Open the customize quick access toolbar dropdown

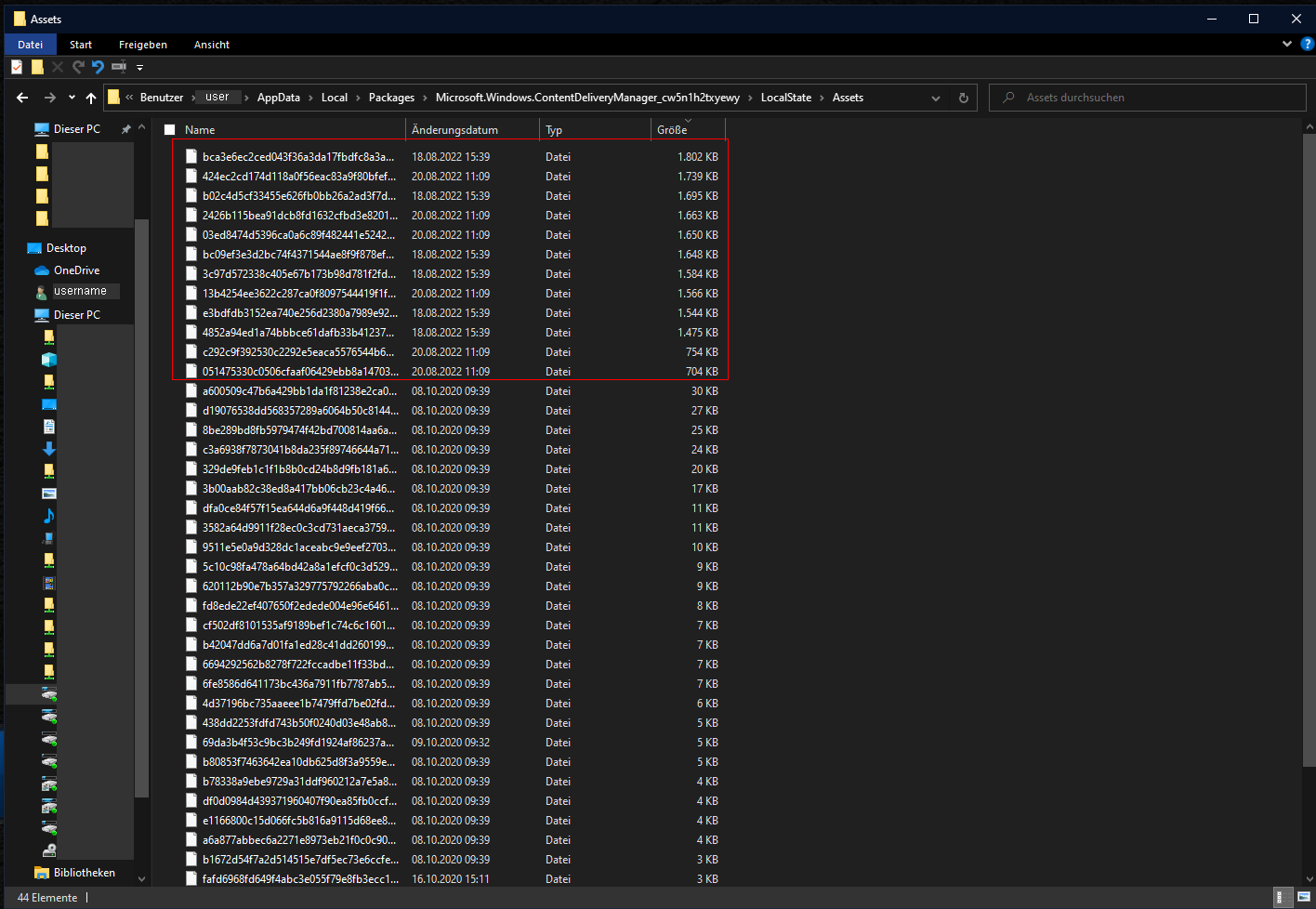click(139, 67)
